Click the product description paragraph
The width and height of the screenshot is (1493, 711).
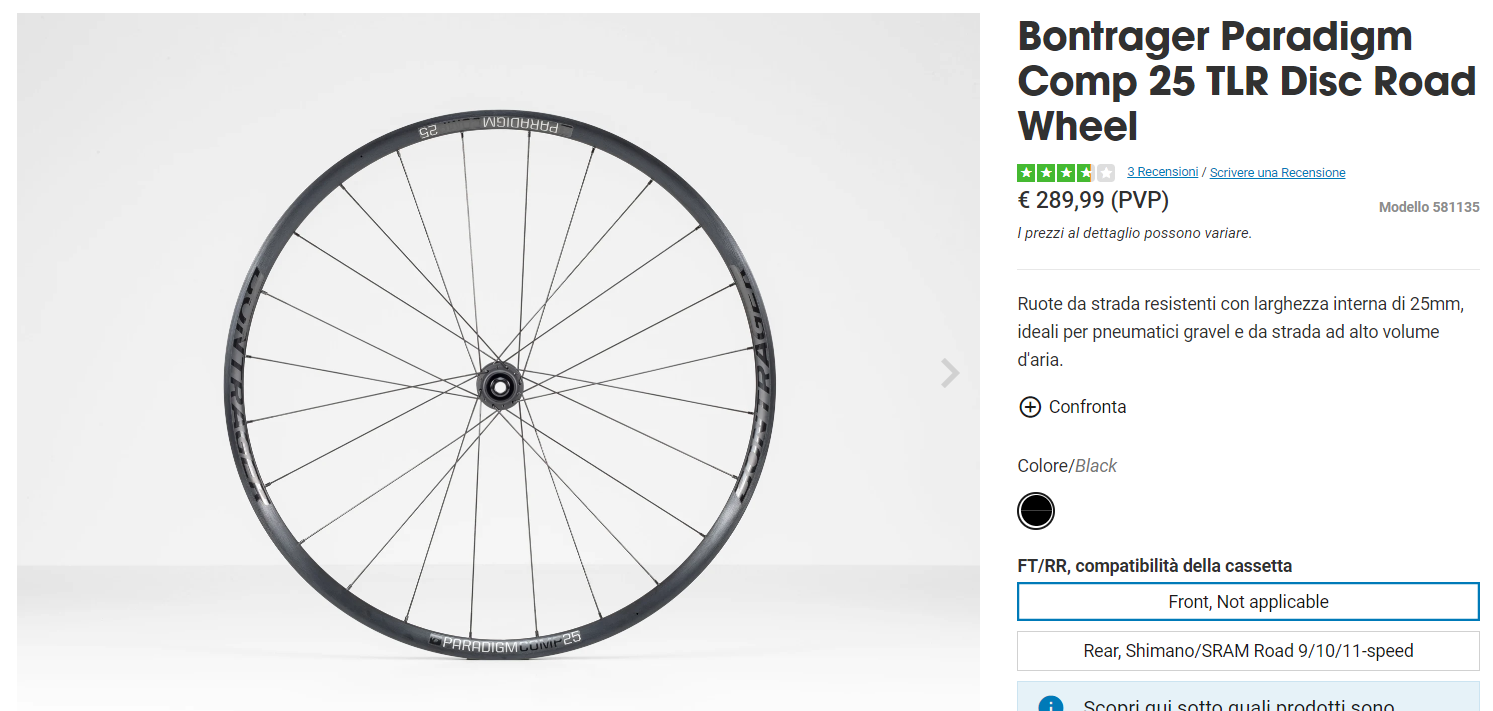[x=1240, y=331]
